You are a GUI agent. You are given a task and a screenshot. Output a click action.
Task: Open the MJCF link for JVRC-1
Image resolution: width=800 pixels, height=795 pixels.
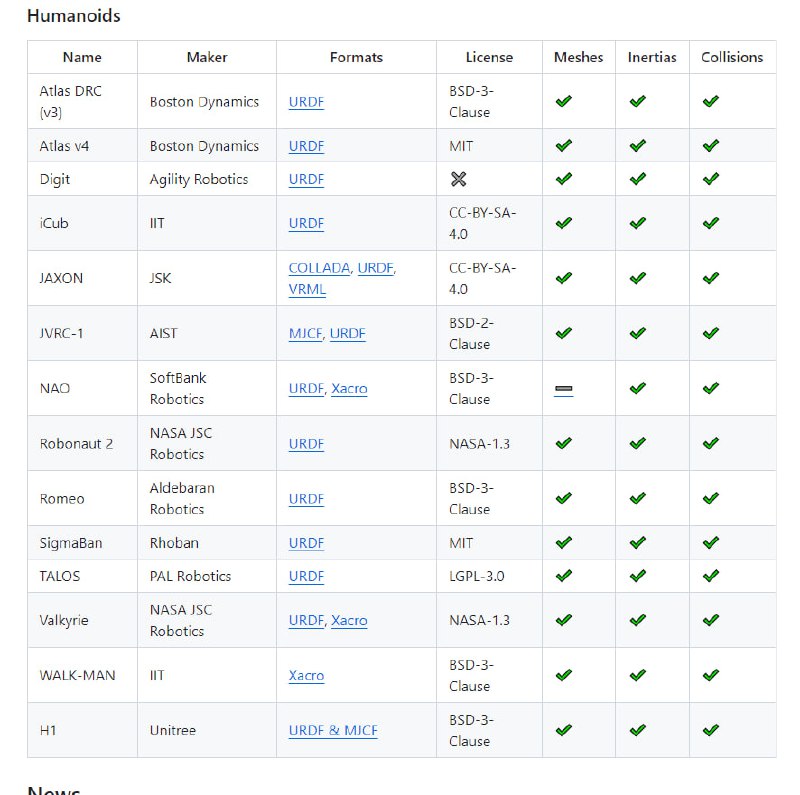[x=305, y=333]
